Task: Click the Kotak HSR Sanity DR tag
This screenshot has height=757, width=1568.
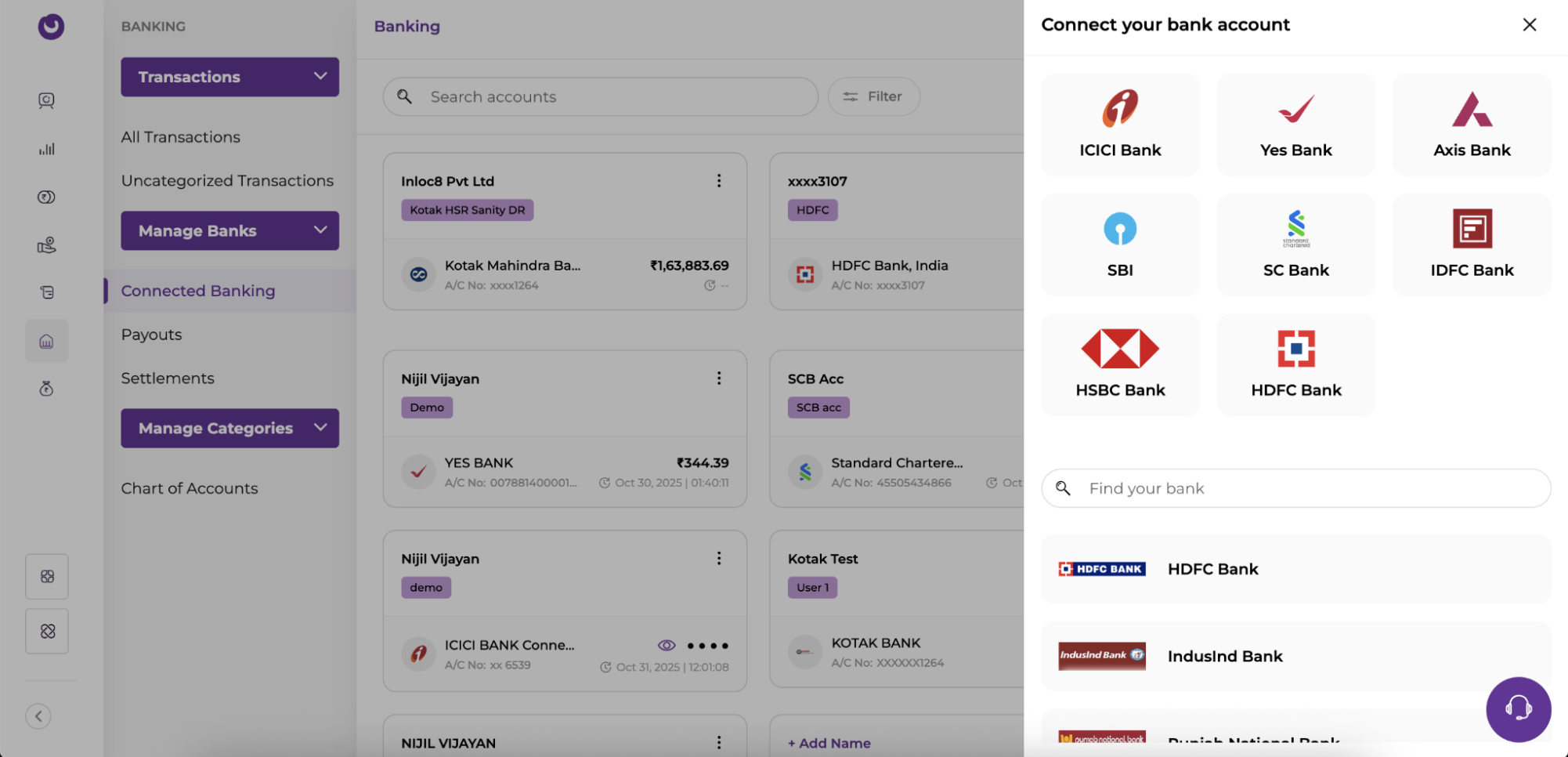Action: click(x=468, y=210)
